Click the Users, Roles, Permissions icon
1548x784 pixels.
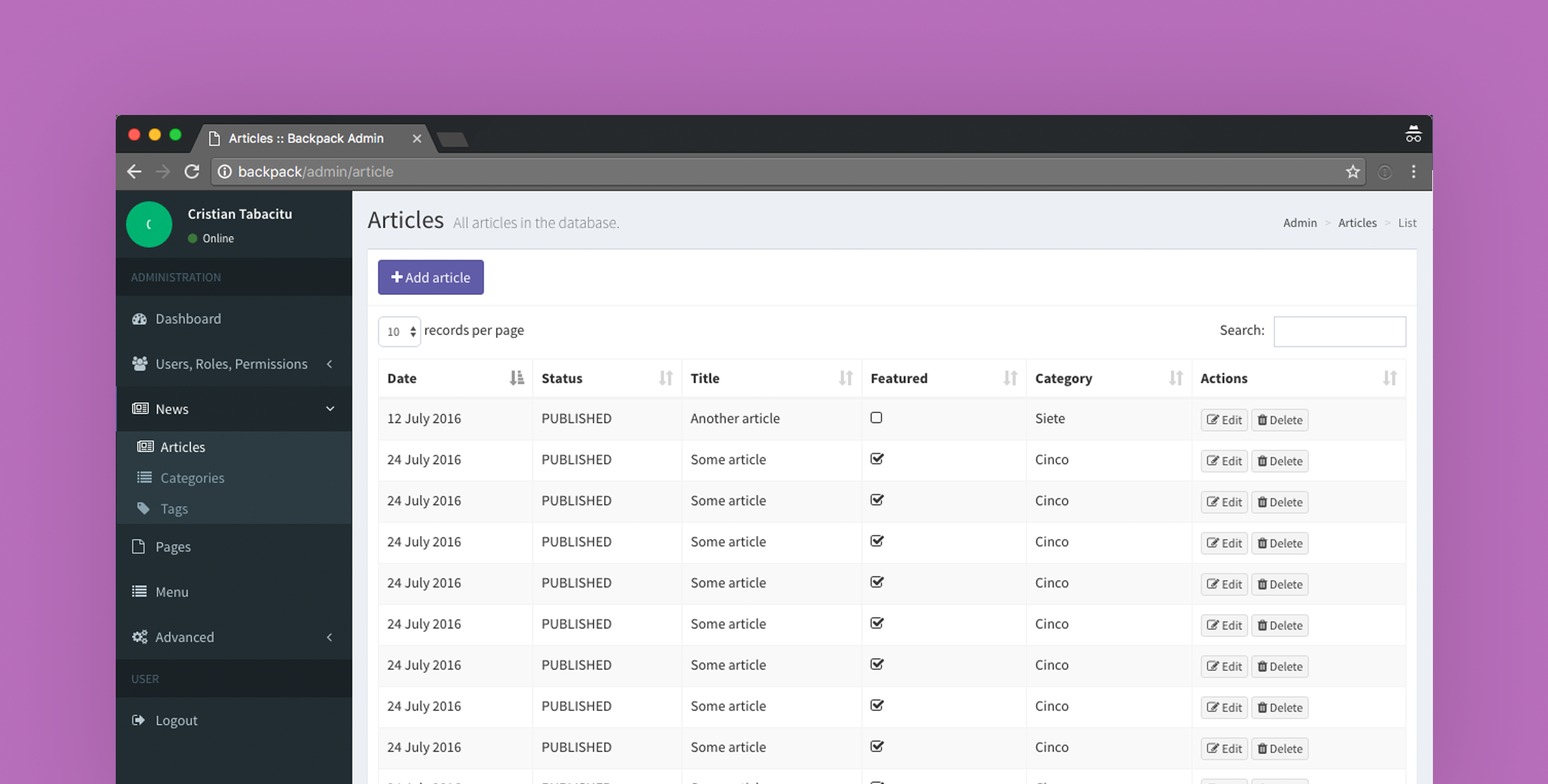(139, 363)
